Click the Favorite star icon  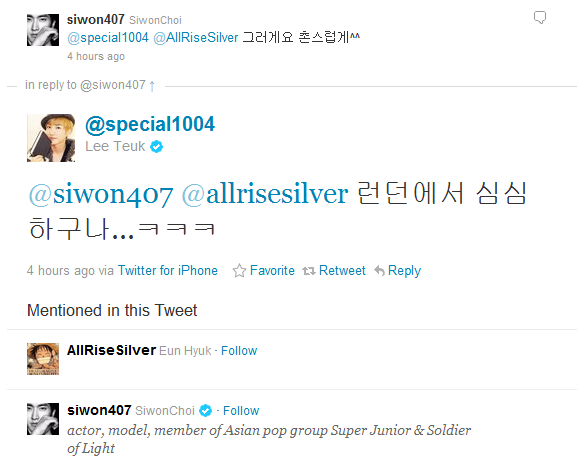(x=239, y=270)
